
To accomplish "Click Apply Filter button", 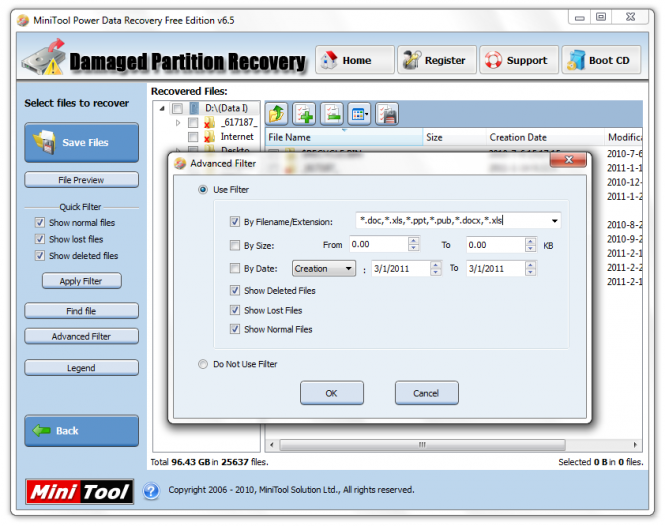I will coord(81,281).
